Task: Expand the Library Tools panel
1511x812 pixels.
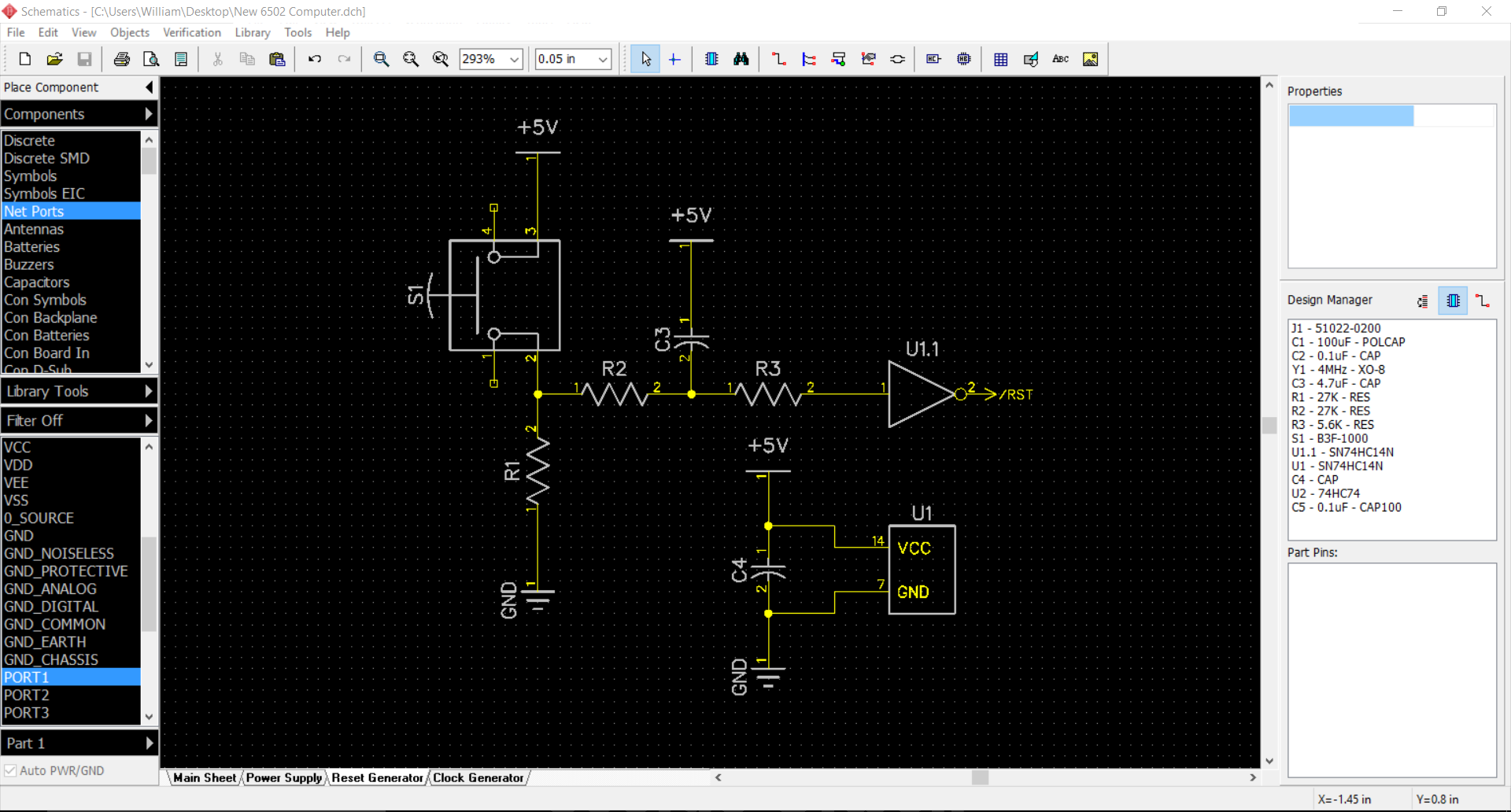Action: coord(79,391)
